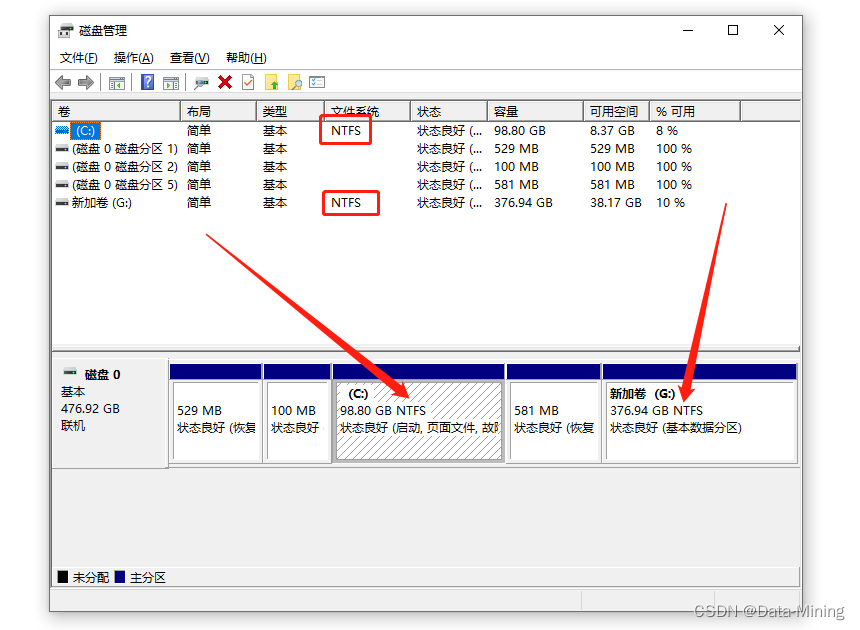Image resolution: width=860 pixels, height=630 pixels.
Task: Click the 38.17 GB free space cell
Action: [x=615, y=203]
